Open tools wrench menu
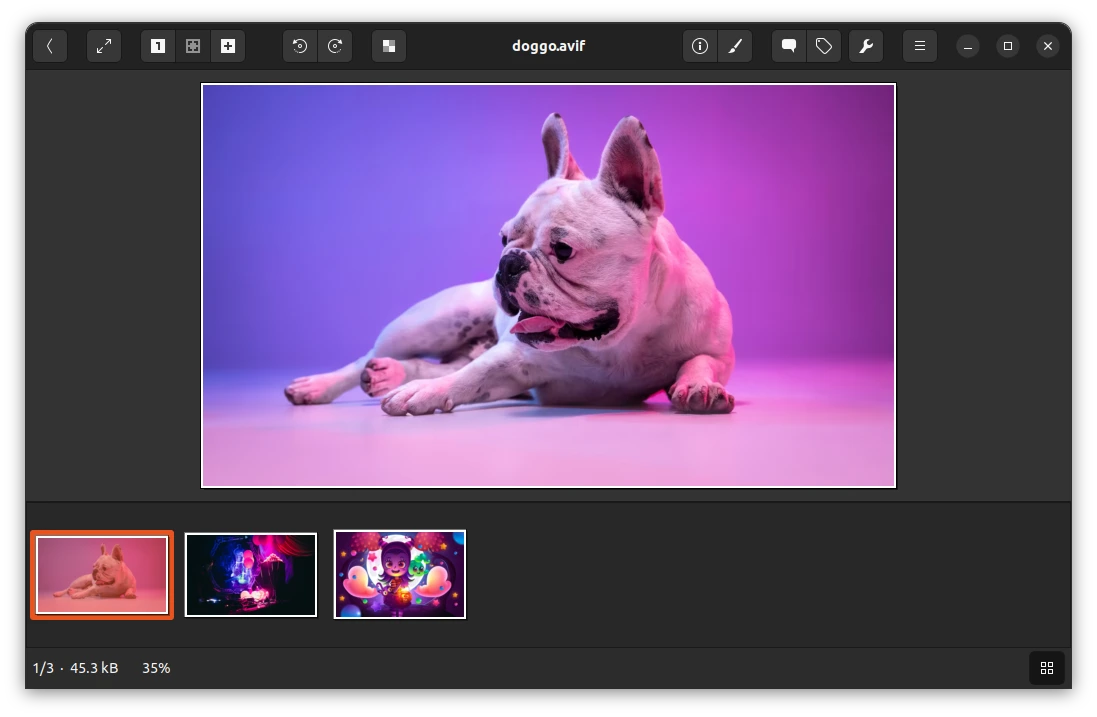Screen dimensions: 1097x717 coord(866,46)
